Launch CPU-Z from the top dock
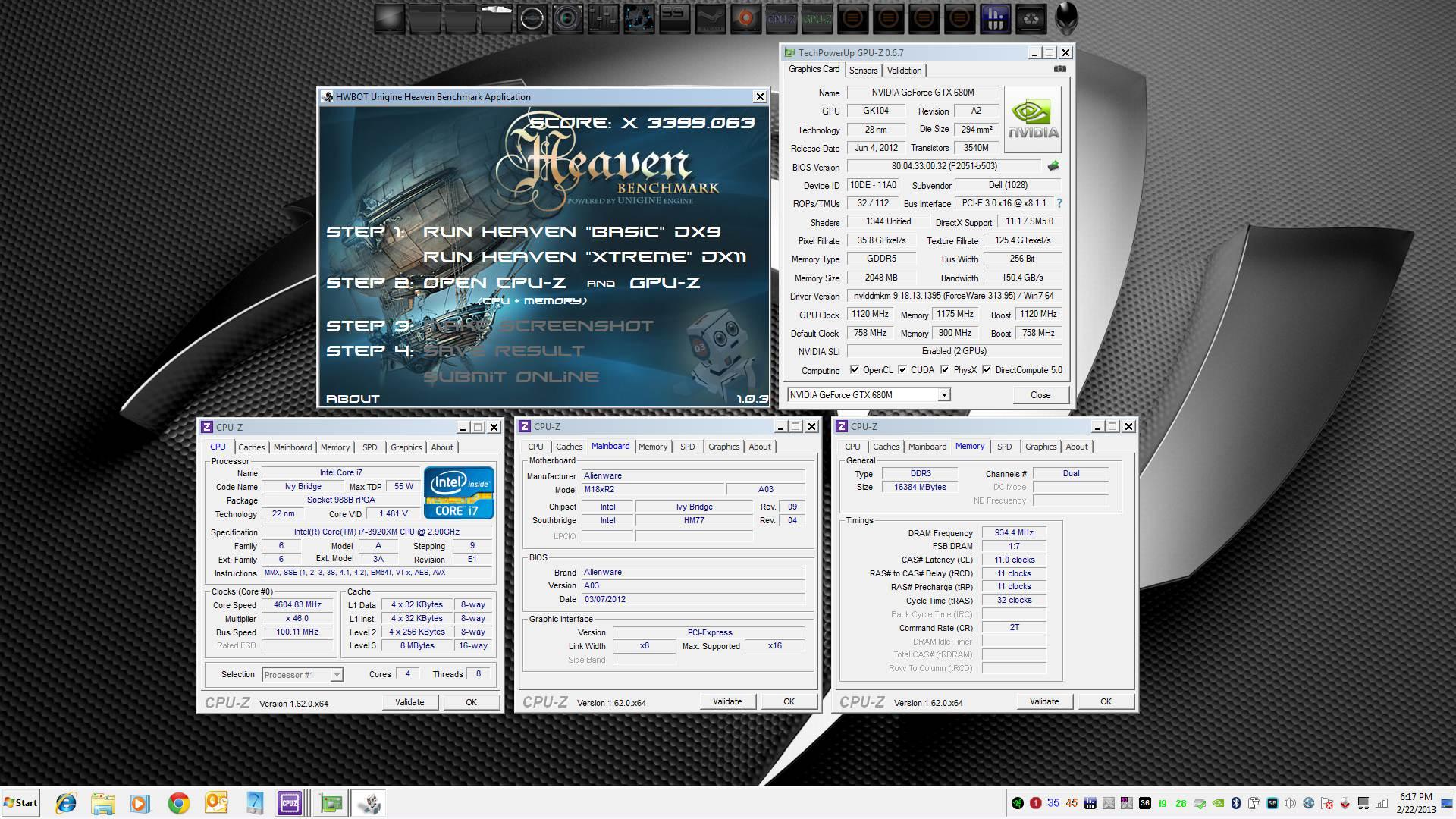1456x819 pixels. [781, 18]
